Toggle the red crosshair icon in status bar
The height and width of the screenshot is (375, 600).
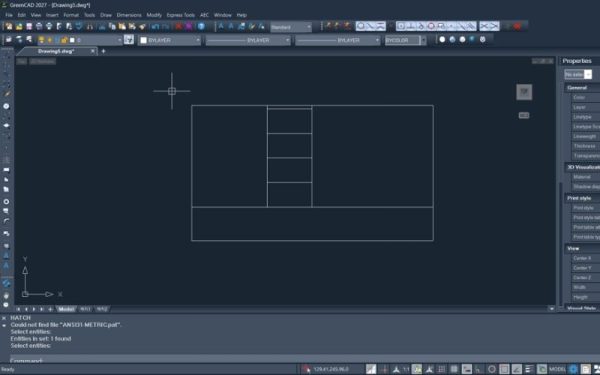click(385, 369)
